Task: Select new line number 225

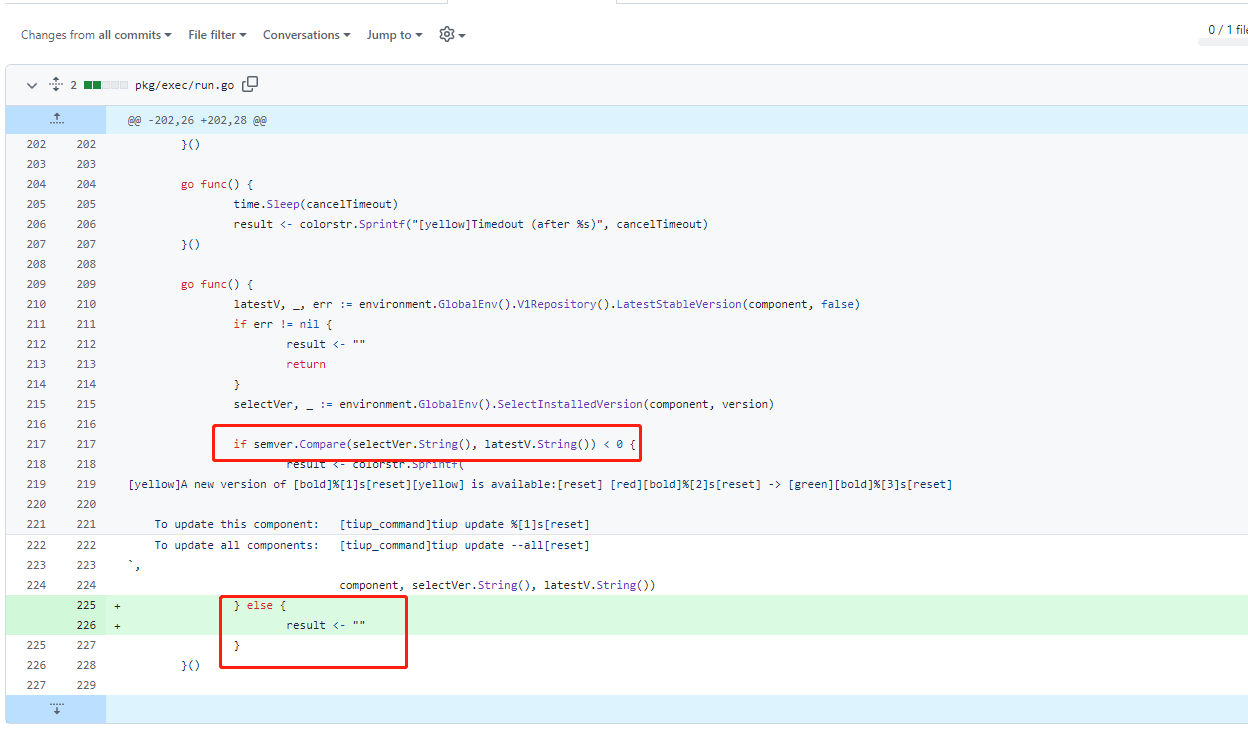Action: (86, 605)
